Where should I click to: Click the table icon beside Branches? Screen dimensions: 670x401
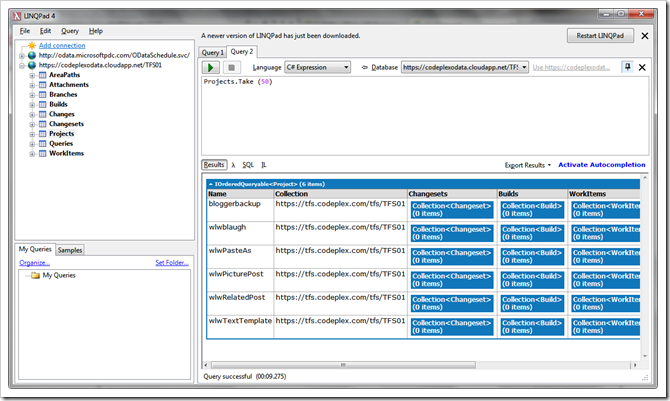(x=42, y=94)
